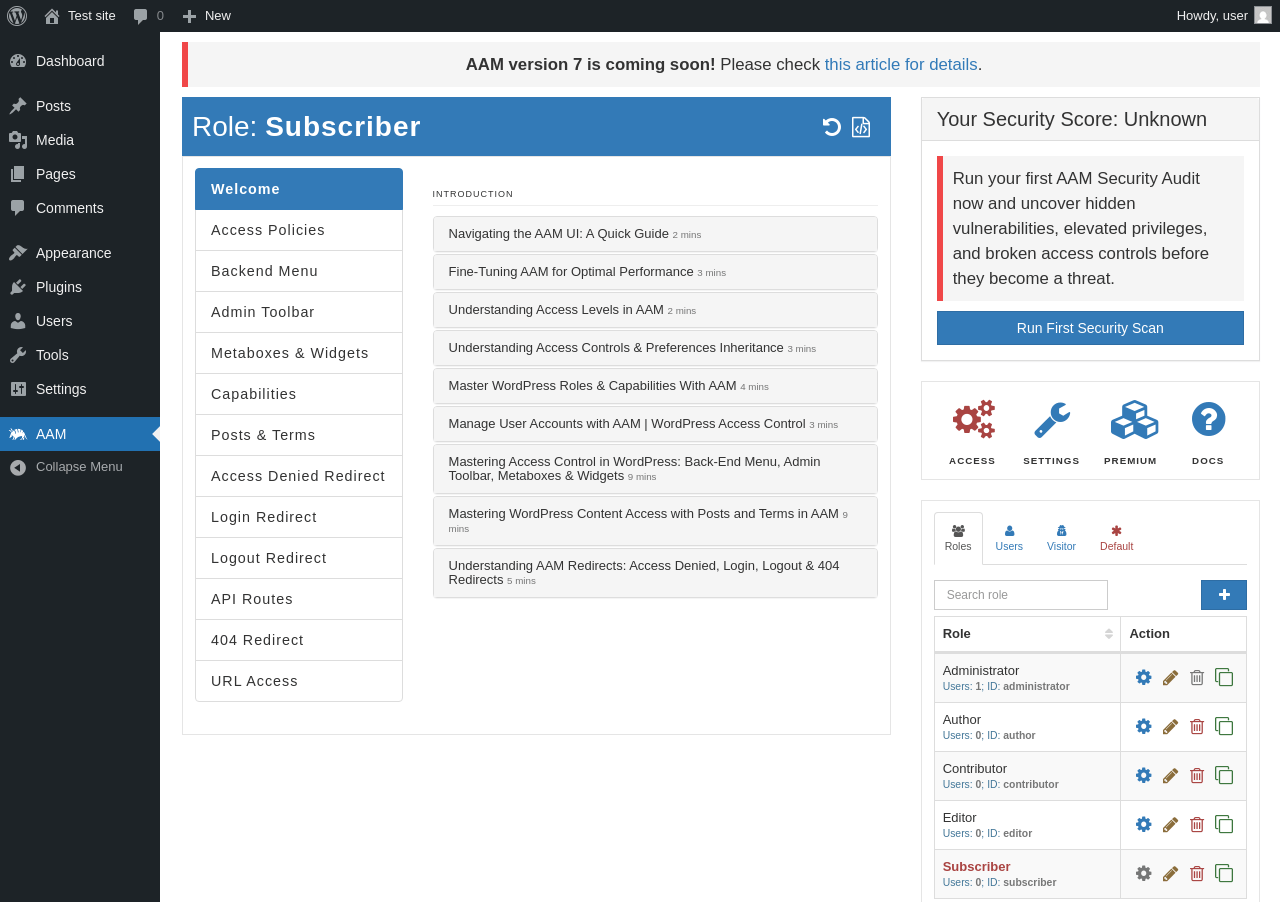1280x902 pixels.
Task: Click New in the admin bar
Action: coord(206,16)
